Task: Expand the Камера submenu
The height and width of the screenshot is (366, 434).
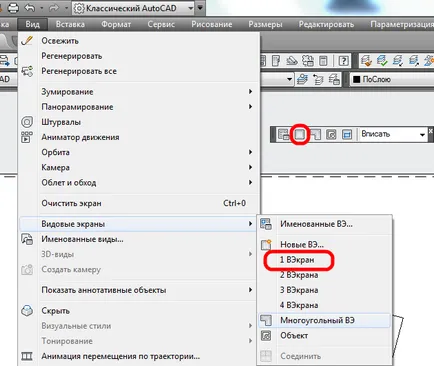Action: [x=138, y=167]
